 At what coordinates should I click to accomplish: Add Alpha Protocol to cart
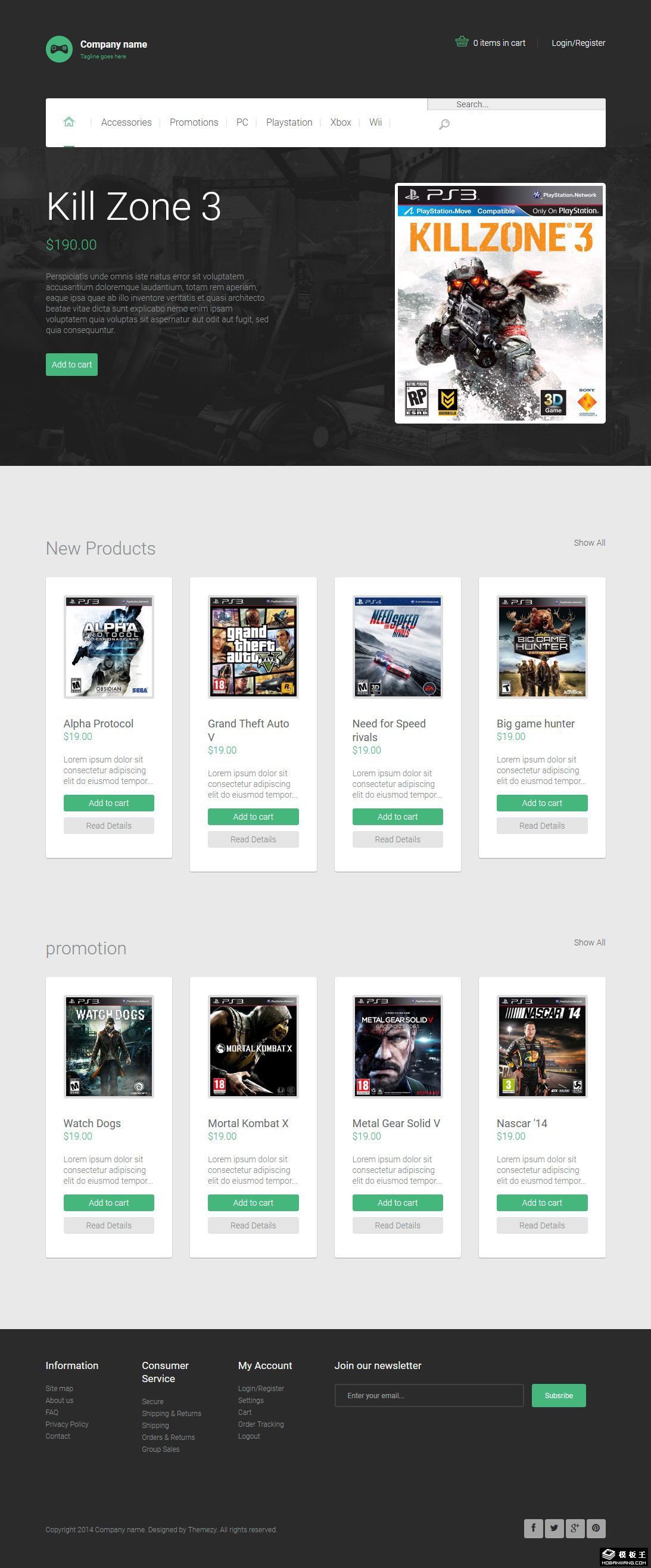pyautogui.click(x=109, y=803)
